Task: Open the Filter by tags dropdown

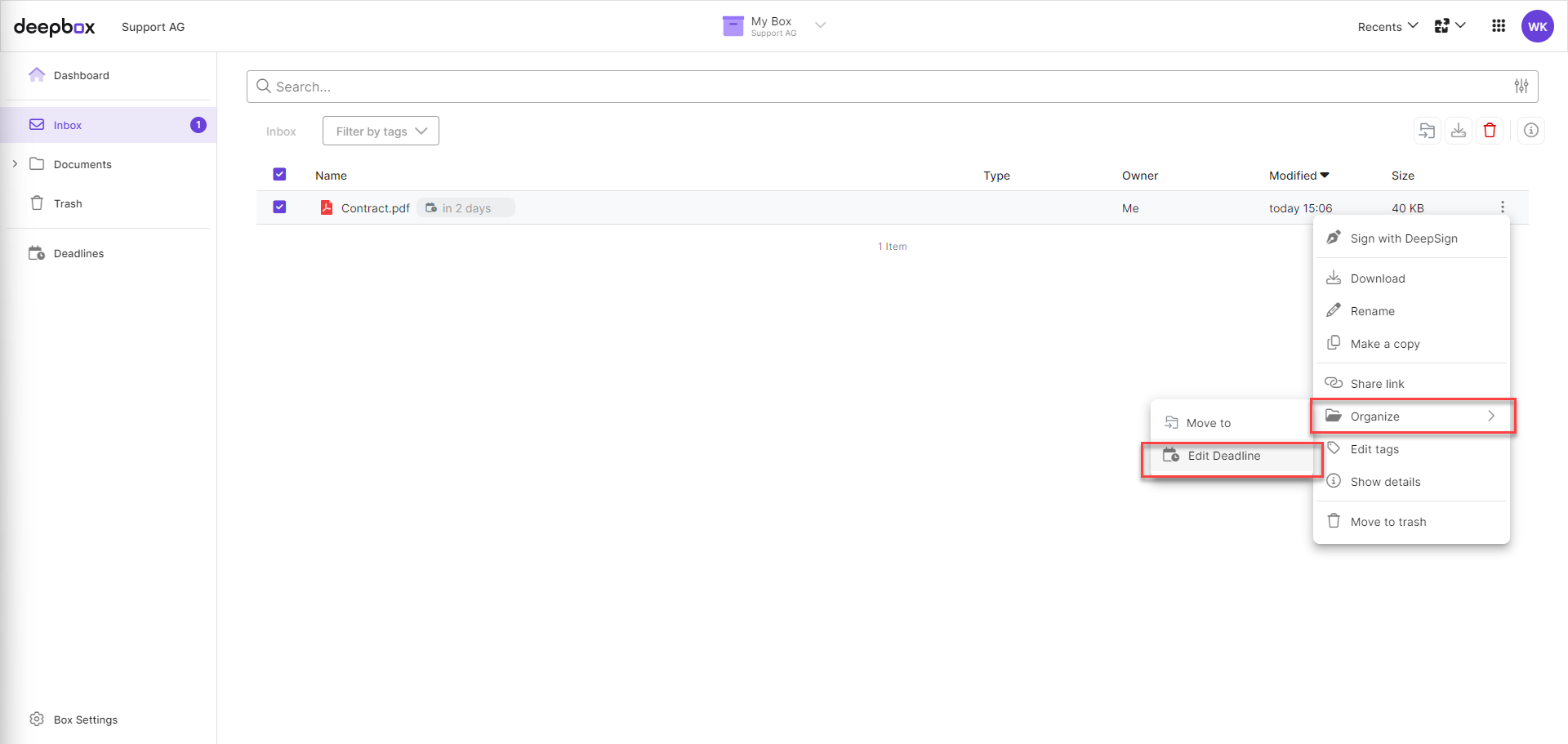Action: click(x=380, y=131)
